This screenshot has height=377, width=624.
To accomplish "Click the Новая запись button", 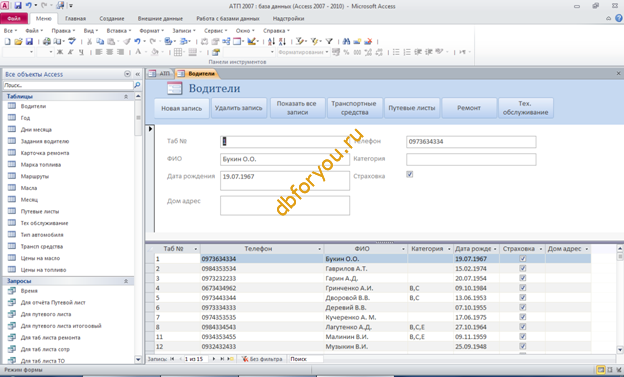I will [181, 108].
